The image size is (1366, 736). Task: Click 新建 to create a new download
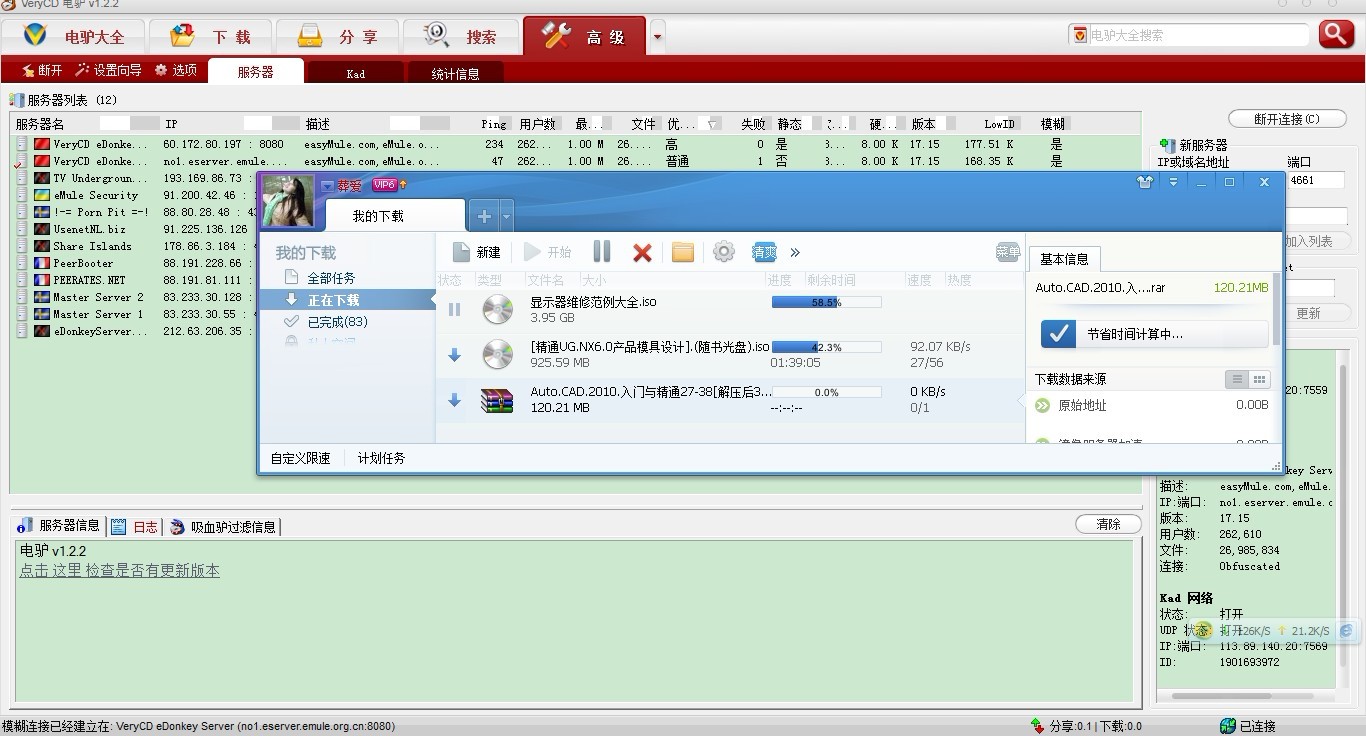point(477,252)
